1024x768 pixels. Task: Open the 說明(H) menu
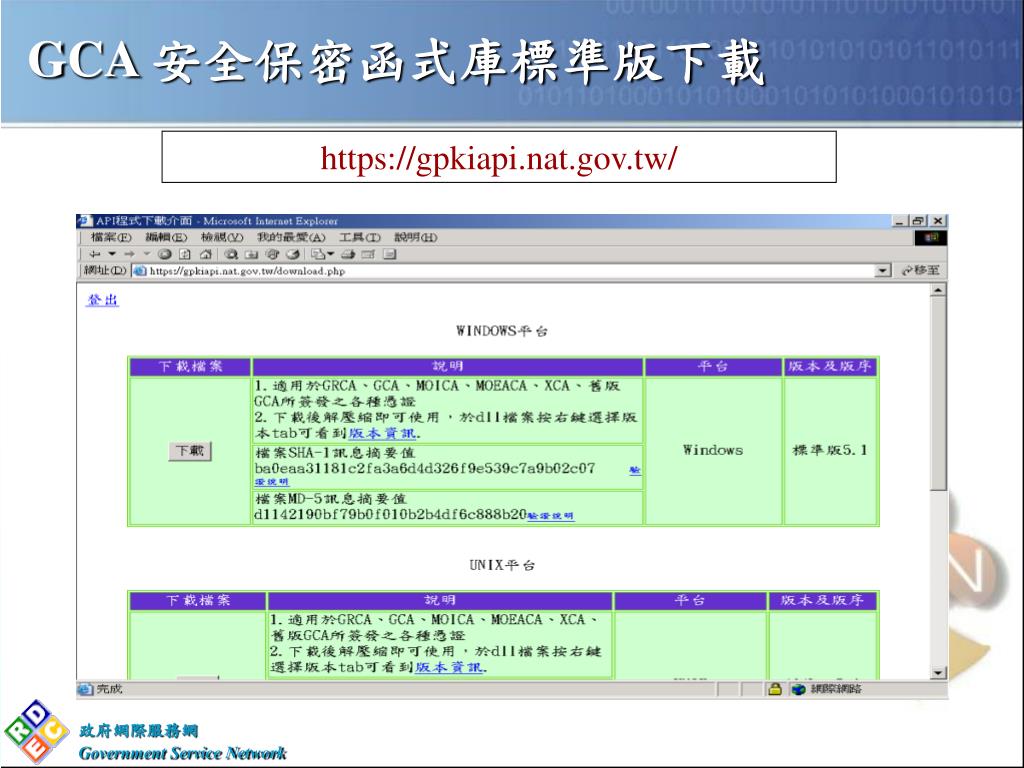415,238
